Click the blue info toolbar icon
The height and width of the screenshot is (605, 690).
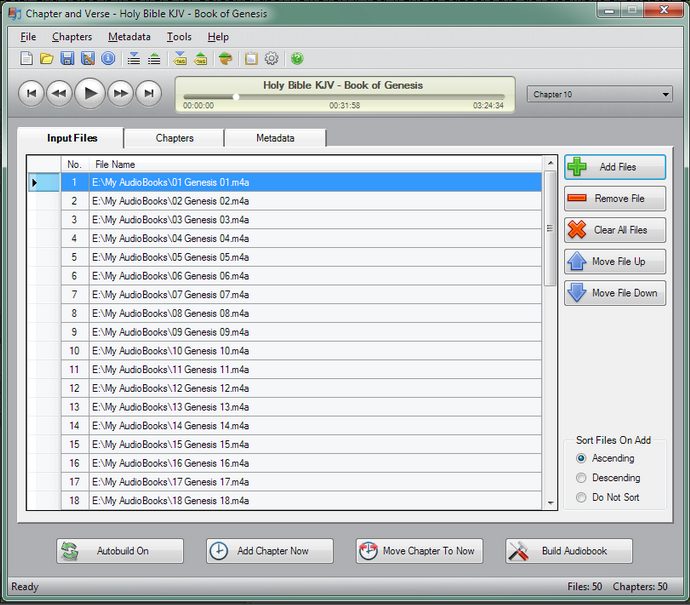108,59
